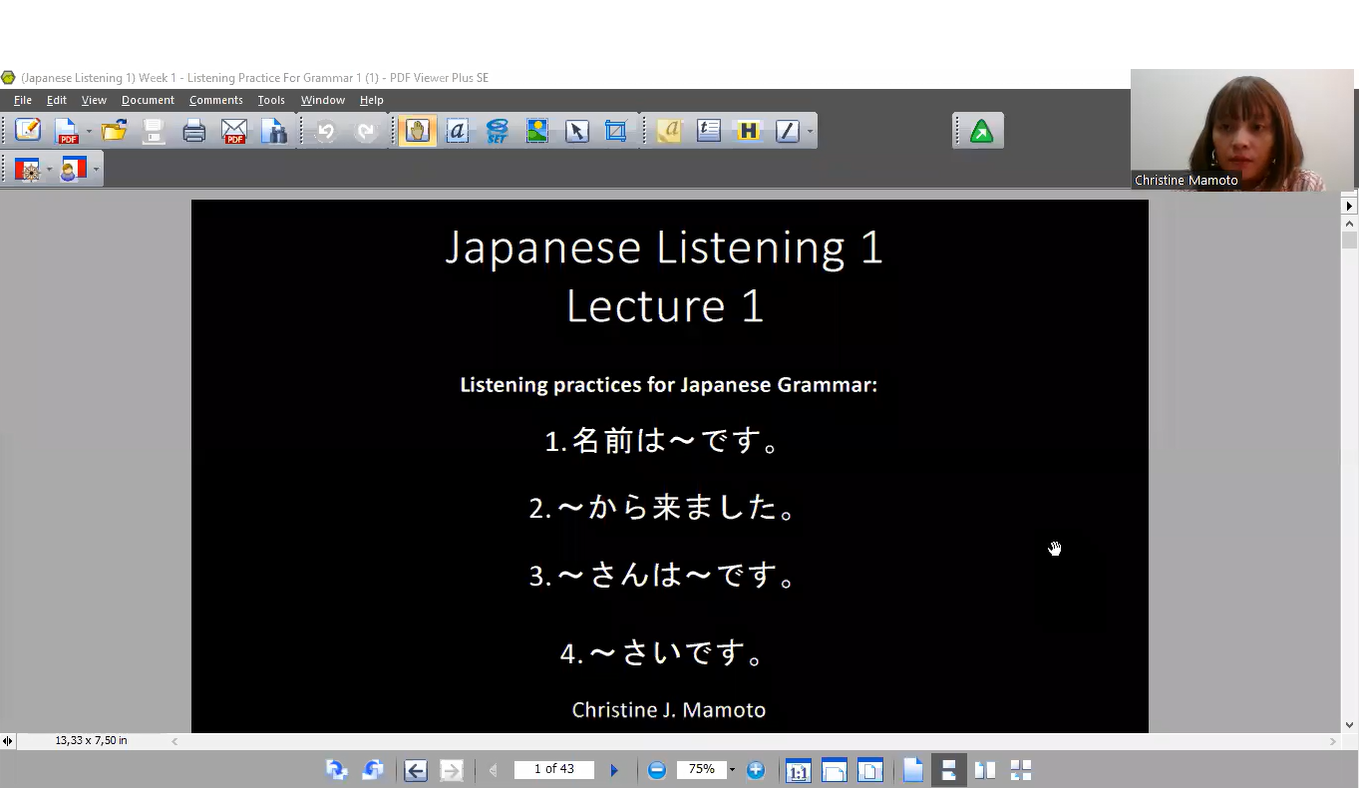
Task: Select the Arrow pointer object tool
Action: point(577,131)
